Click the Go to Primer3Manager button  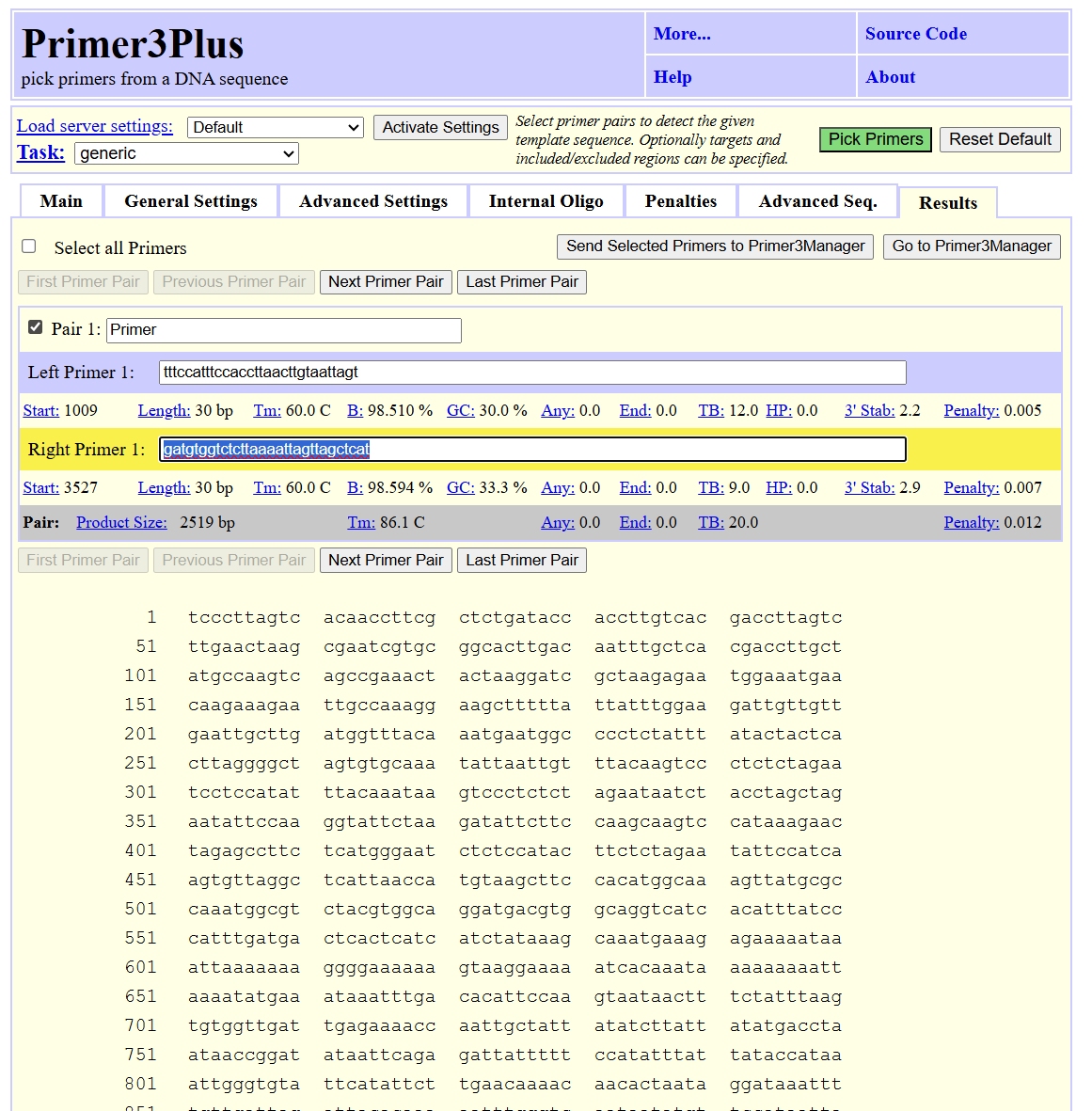tap(972, 246)
